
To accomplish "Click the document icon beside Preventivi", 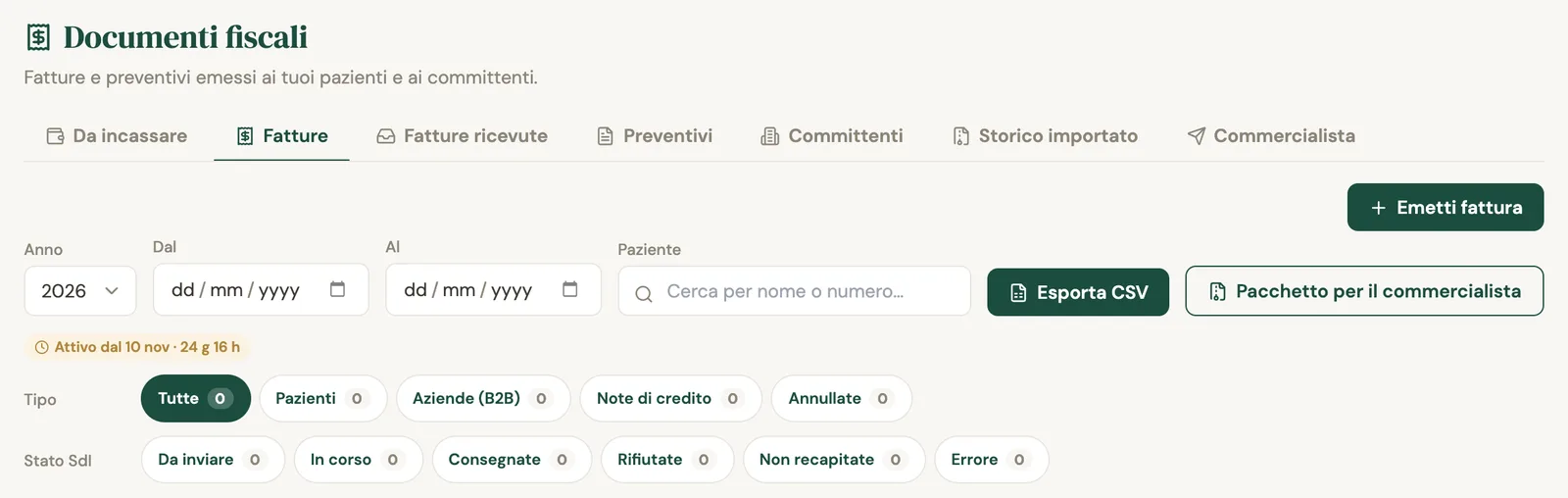I will coord(606,136).
